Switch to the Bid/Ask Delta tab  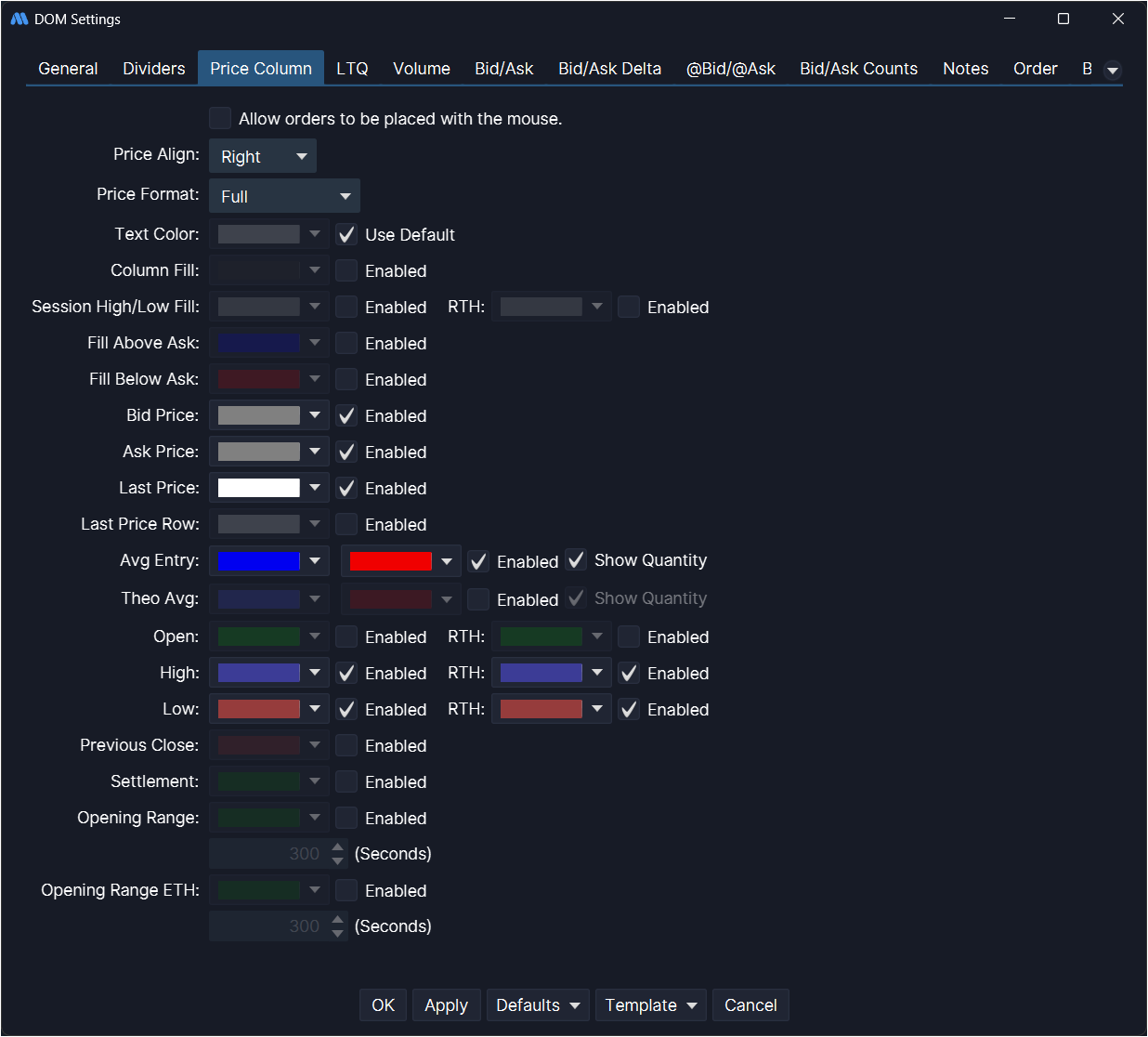609,69
